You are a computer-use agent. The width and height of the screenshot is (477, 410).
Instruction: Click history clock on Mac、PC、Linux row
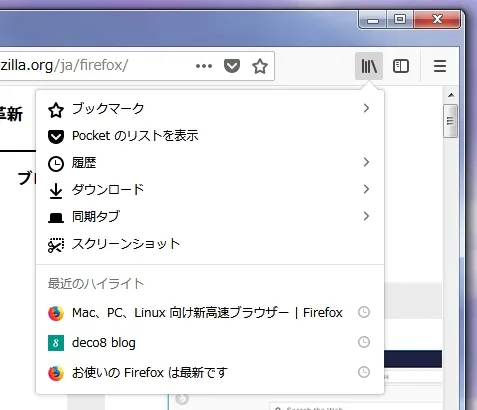tap(364, 312)
